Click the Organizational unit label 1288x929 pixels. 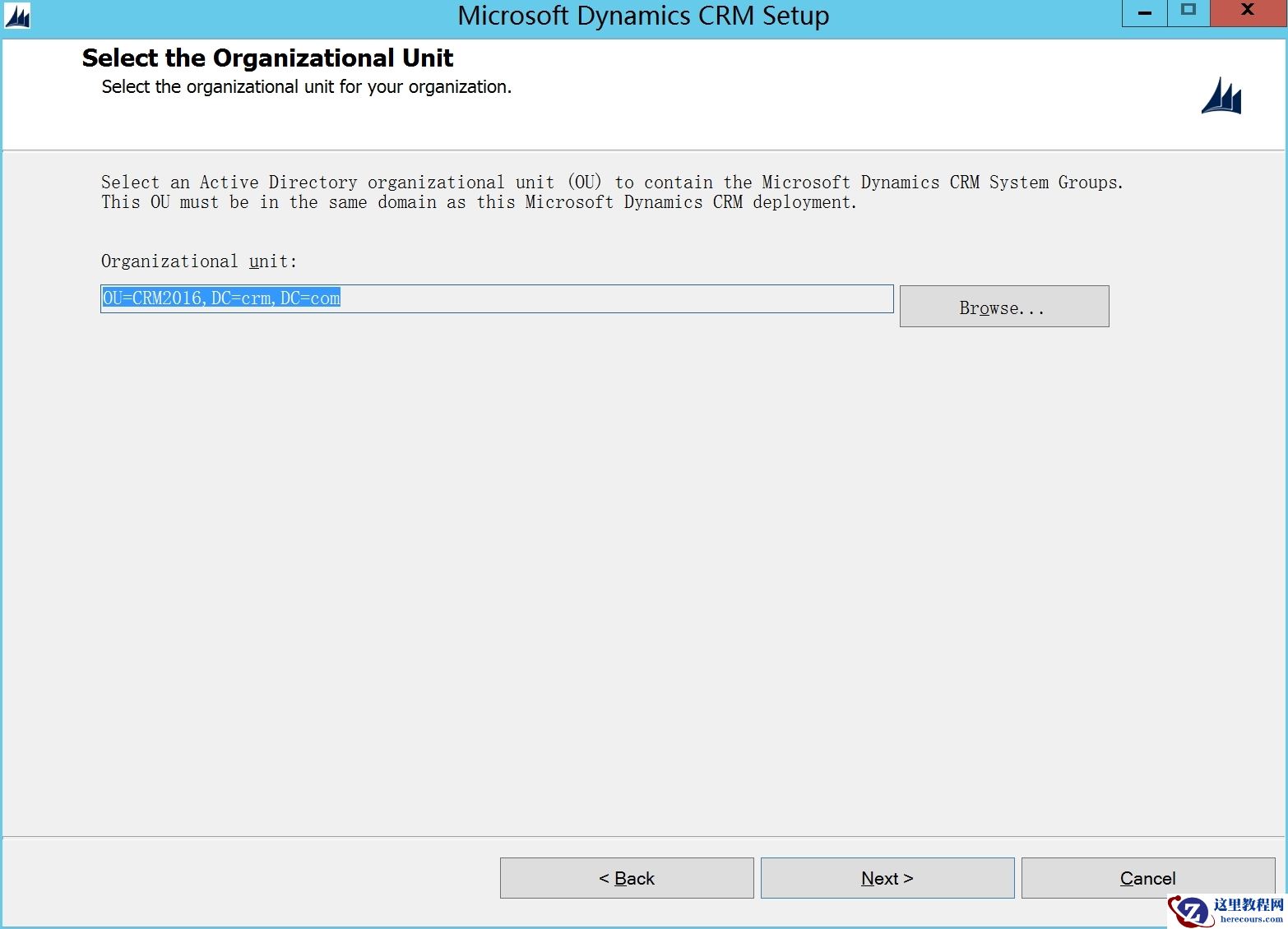point(197,261)
